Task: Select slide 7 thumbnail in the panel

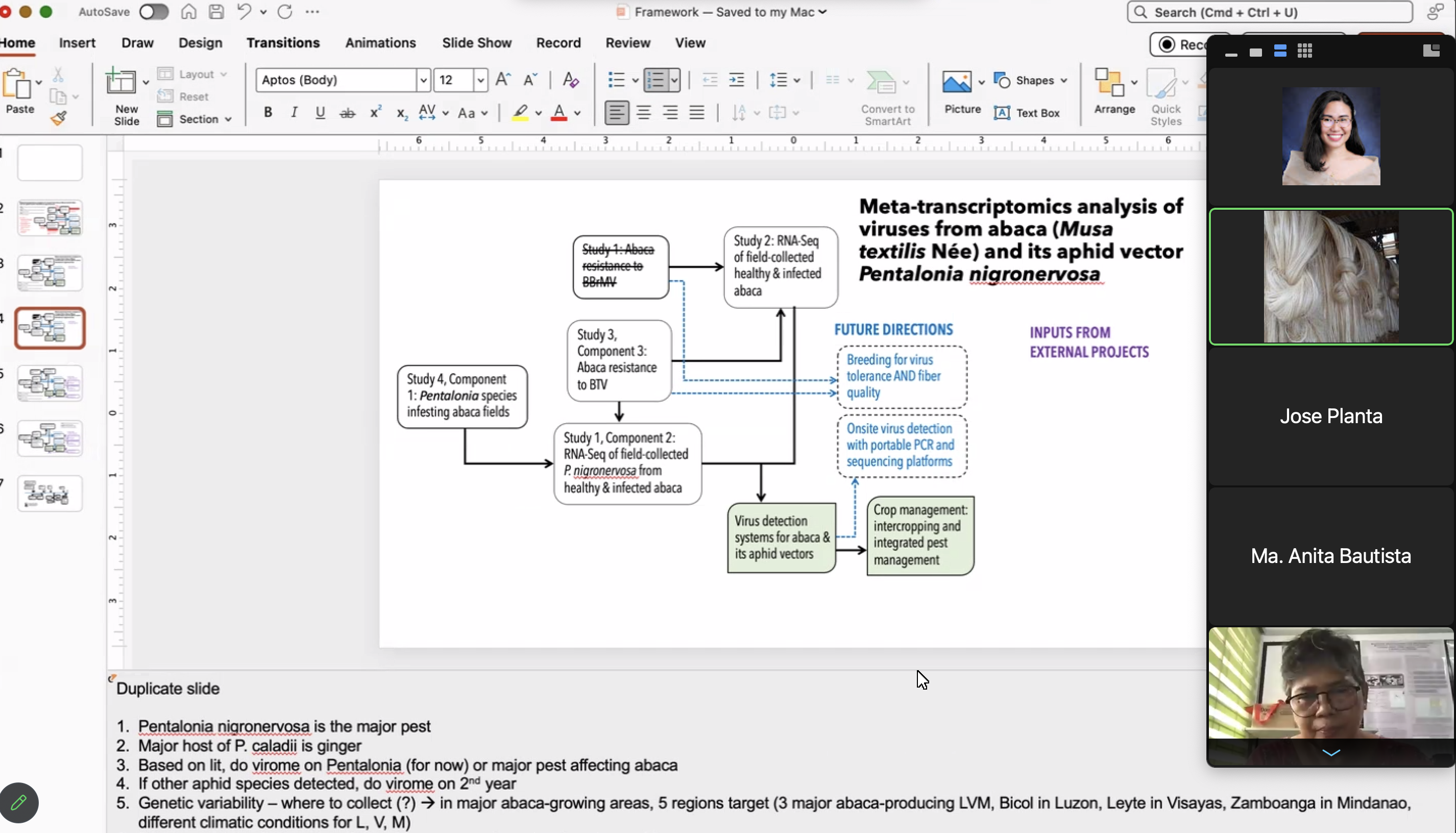Action: click(x=50, y=493)
